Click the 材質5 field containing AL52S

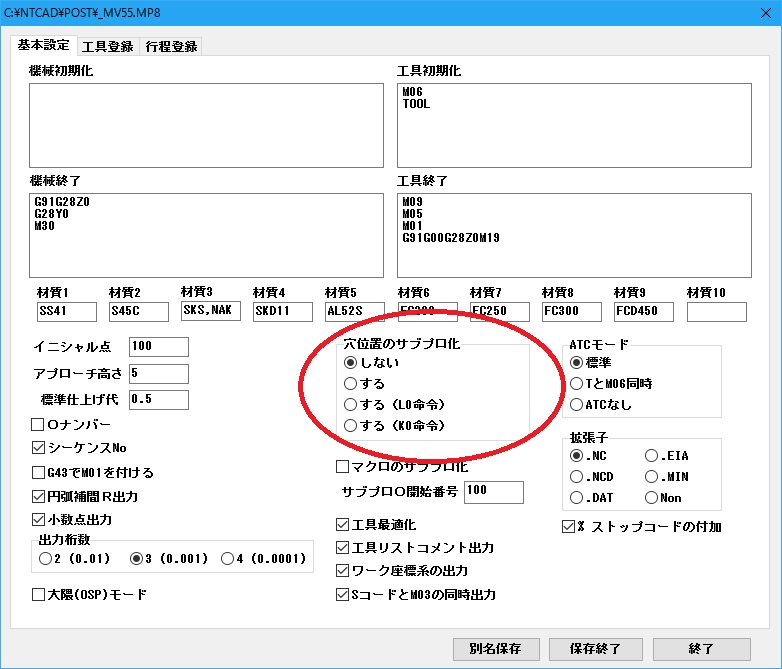tap(355, 311)
